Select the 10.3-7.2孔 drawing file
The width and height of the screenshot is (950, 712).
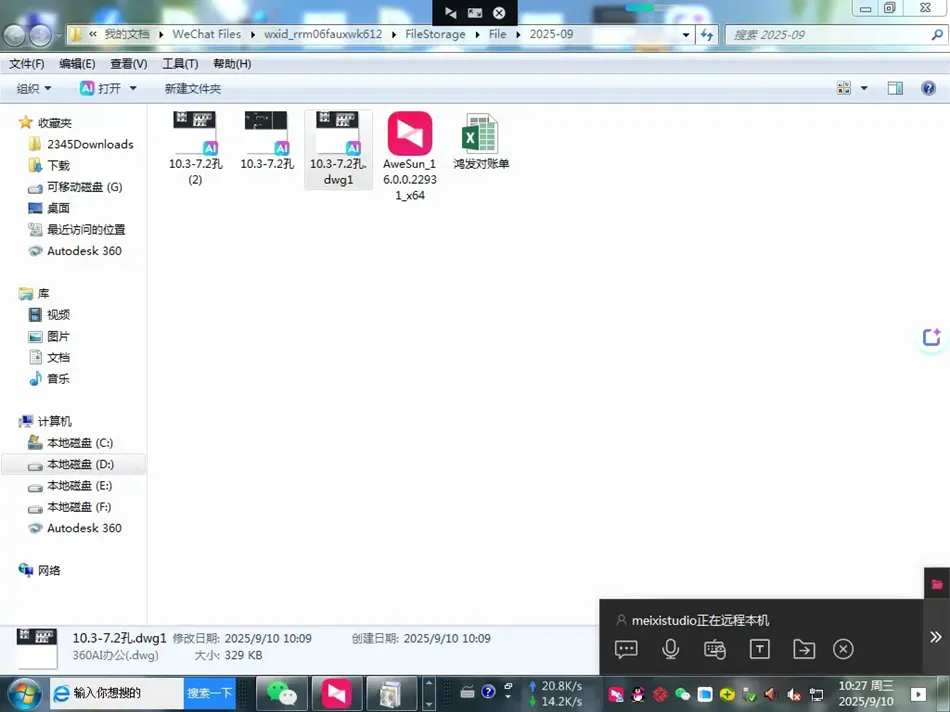tap(267, 141)
